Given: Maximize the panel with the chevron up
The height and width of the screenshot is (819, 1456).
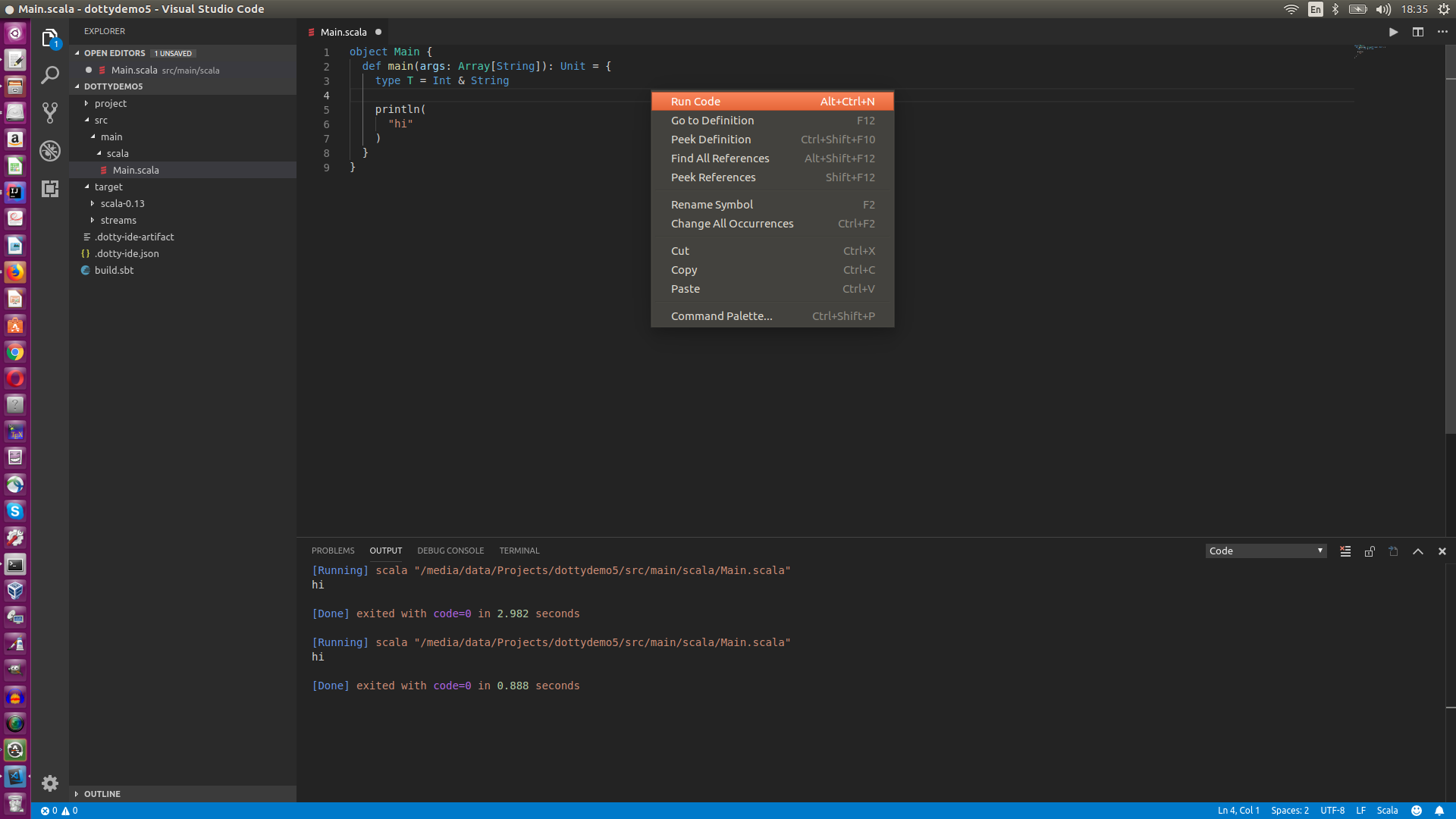Looking at the screenshot, I should click(1417, 551).
